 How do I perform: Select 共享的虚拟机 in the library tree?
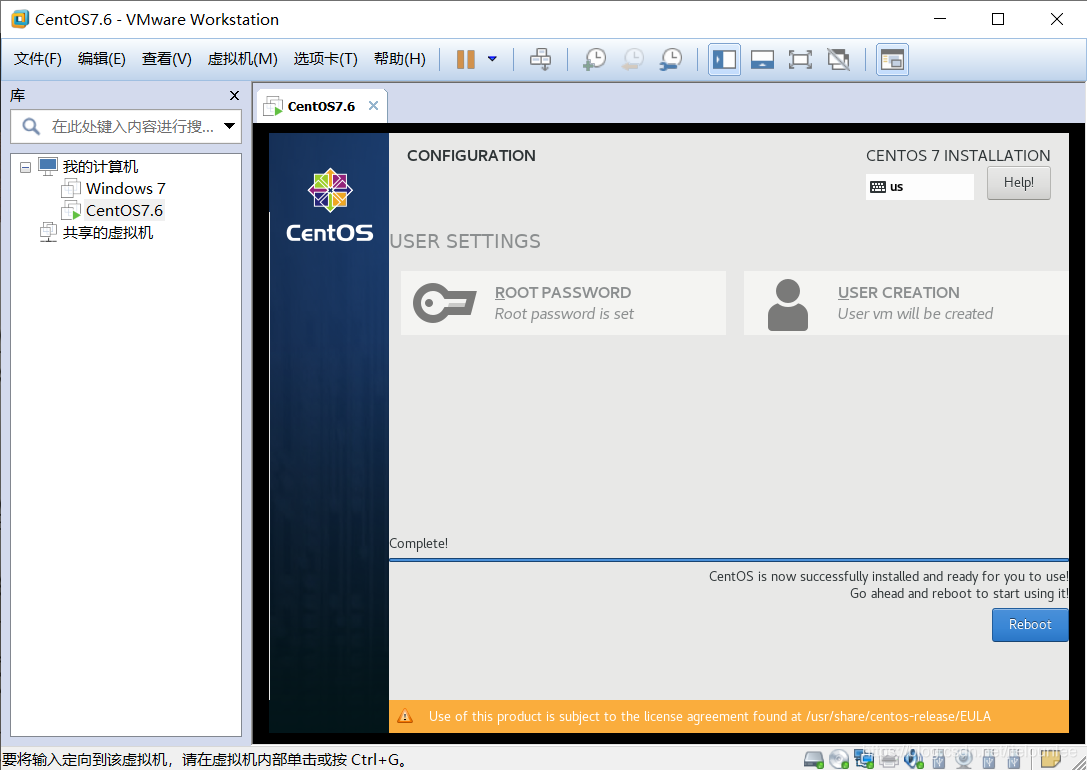(107, 233)
